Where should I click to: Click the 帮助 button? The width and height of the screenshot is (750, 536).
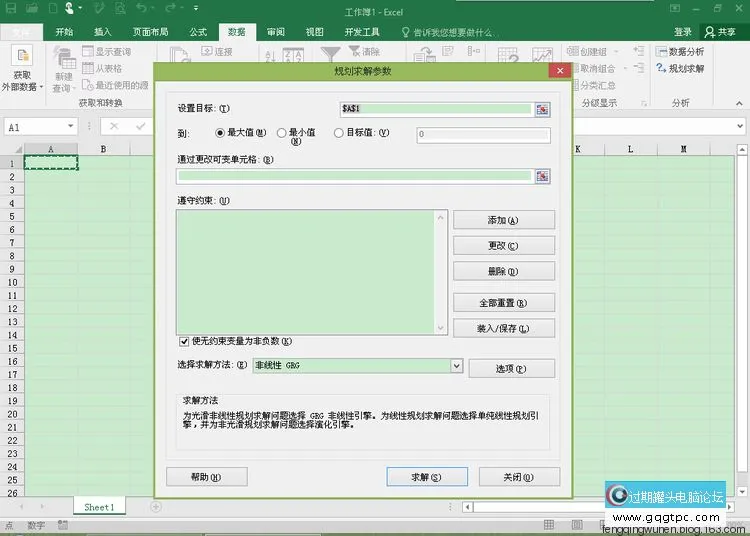207,477
